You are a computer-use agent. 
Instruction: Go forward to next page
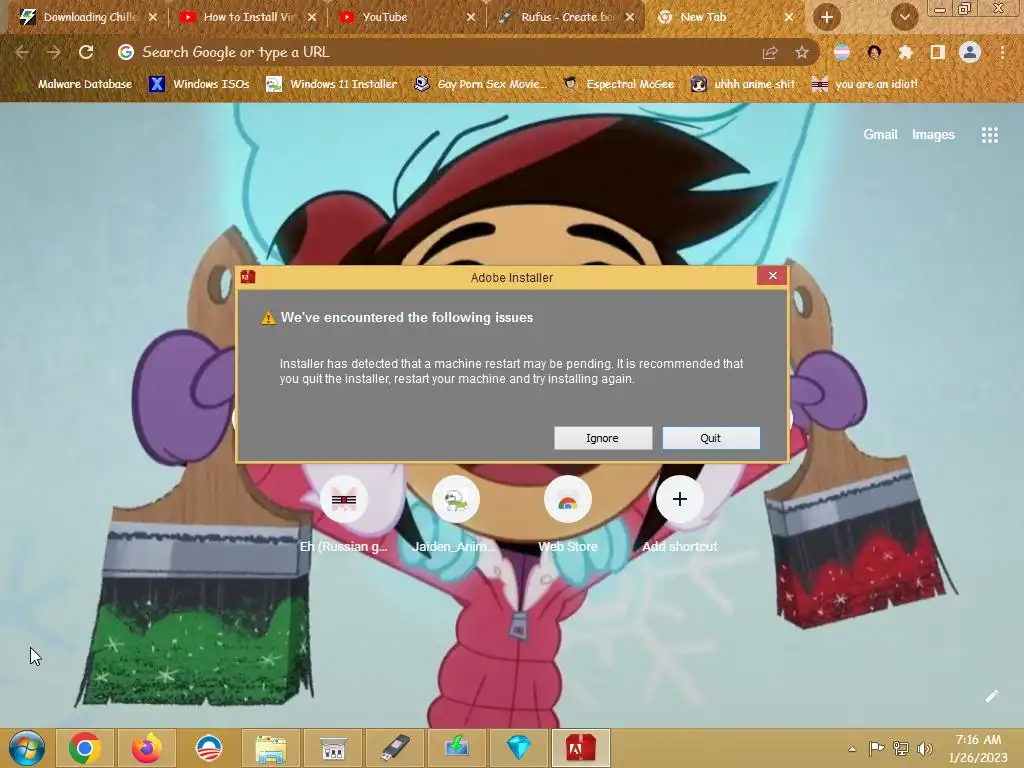(x=54, y=52)
